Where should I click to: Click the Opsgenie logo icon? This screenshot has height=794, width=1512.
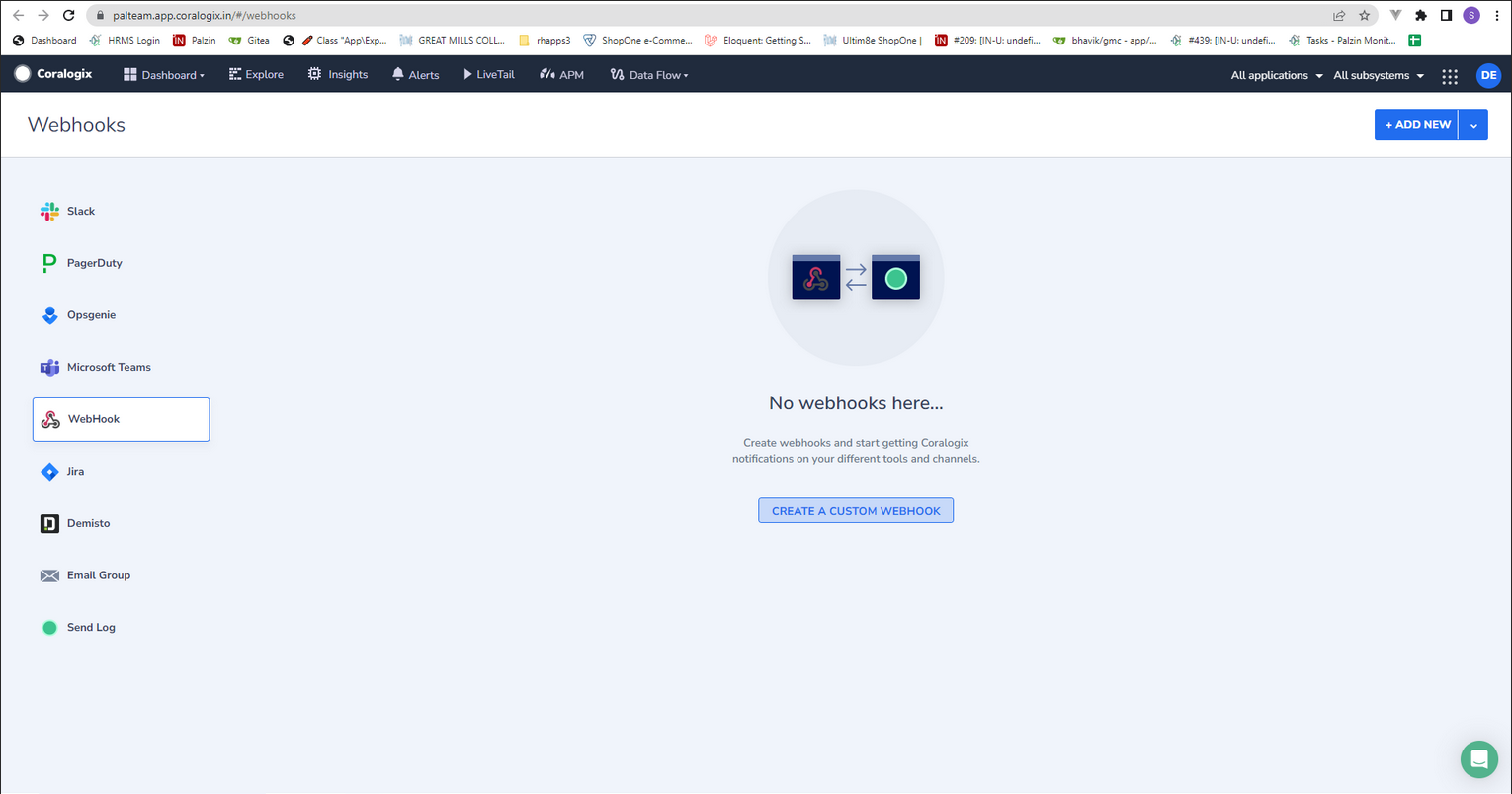point(49,315)
